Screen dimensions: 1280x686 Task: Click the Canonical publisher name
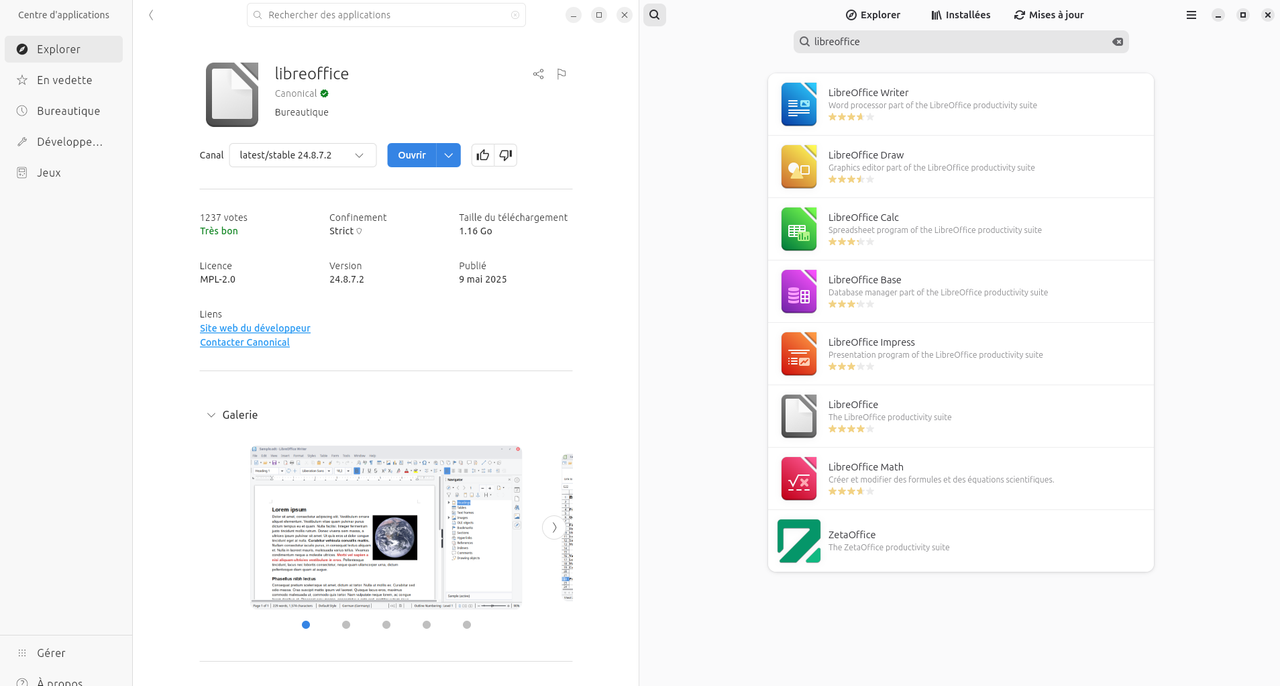click(296, 93)
